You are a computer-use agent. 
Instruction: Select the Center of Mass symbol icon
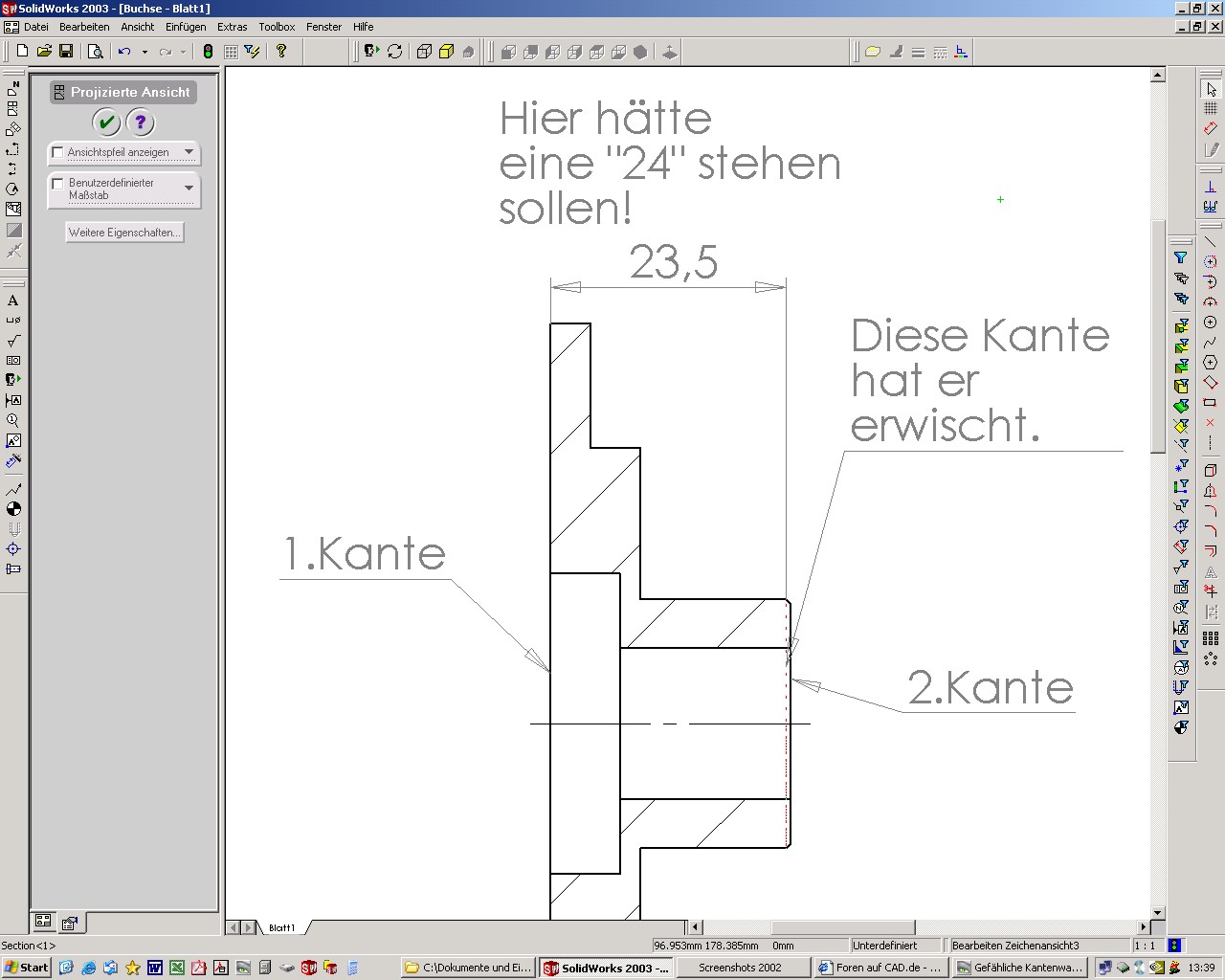coord(13,509)
